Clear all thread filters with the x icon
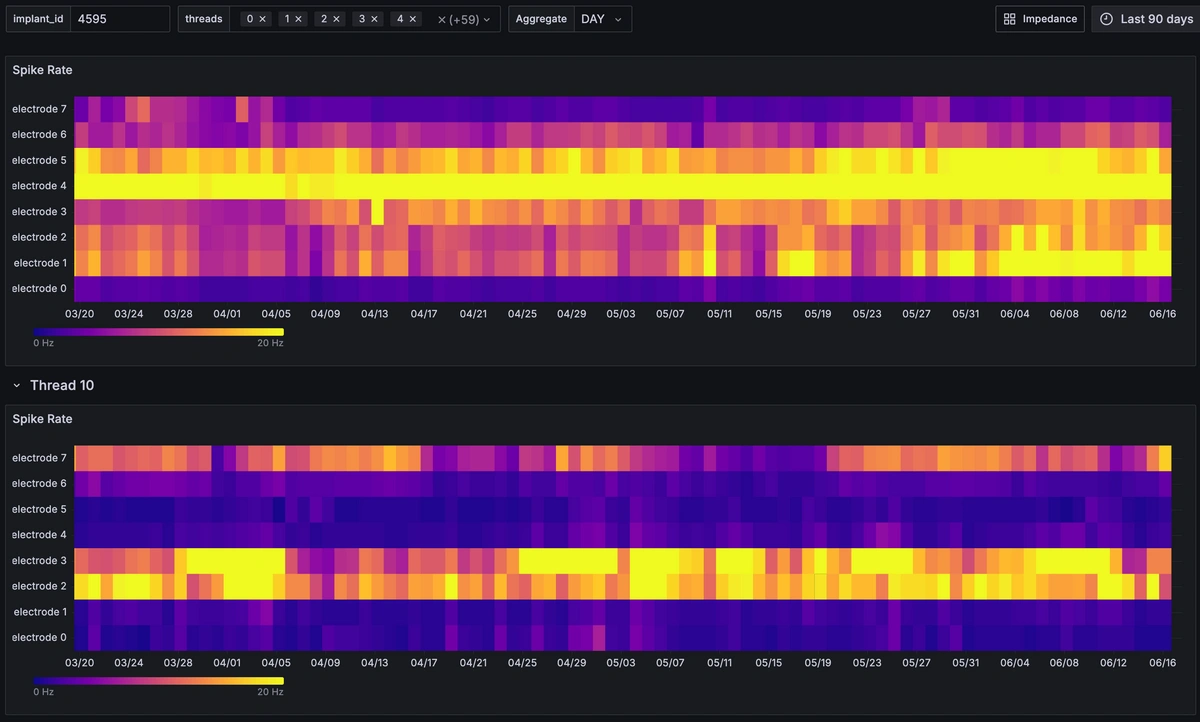The height and width of the screenshot is (722, 1200). click(x=441, y=18)
